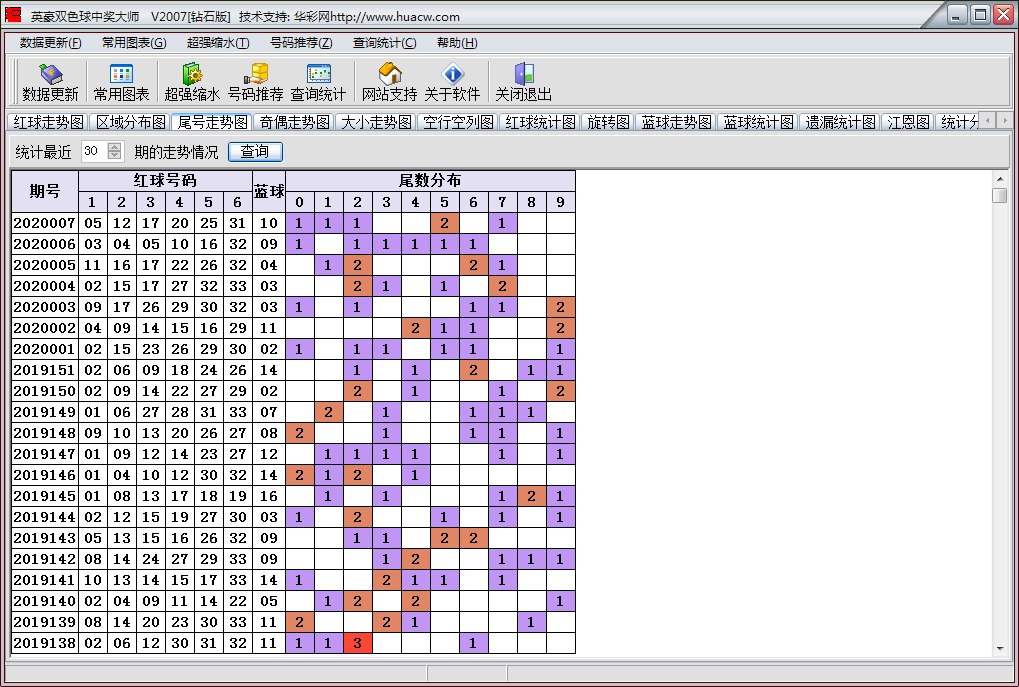Click the vertical scrollbar down arrow

[999, 648]
